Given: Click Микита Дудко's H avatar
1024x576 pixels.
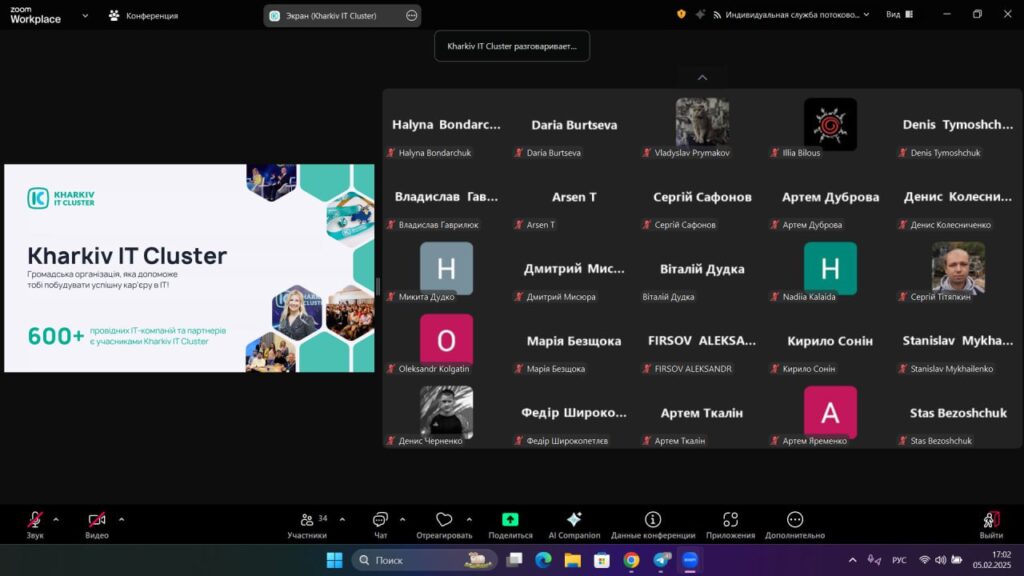Looking at the screenshot, I should pyautogui.click(x=446, y=268).
